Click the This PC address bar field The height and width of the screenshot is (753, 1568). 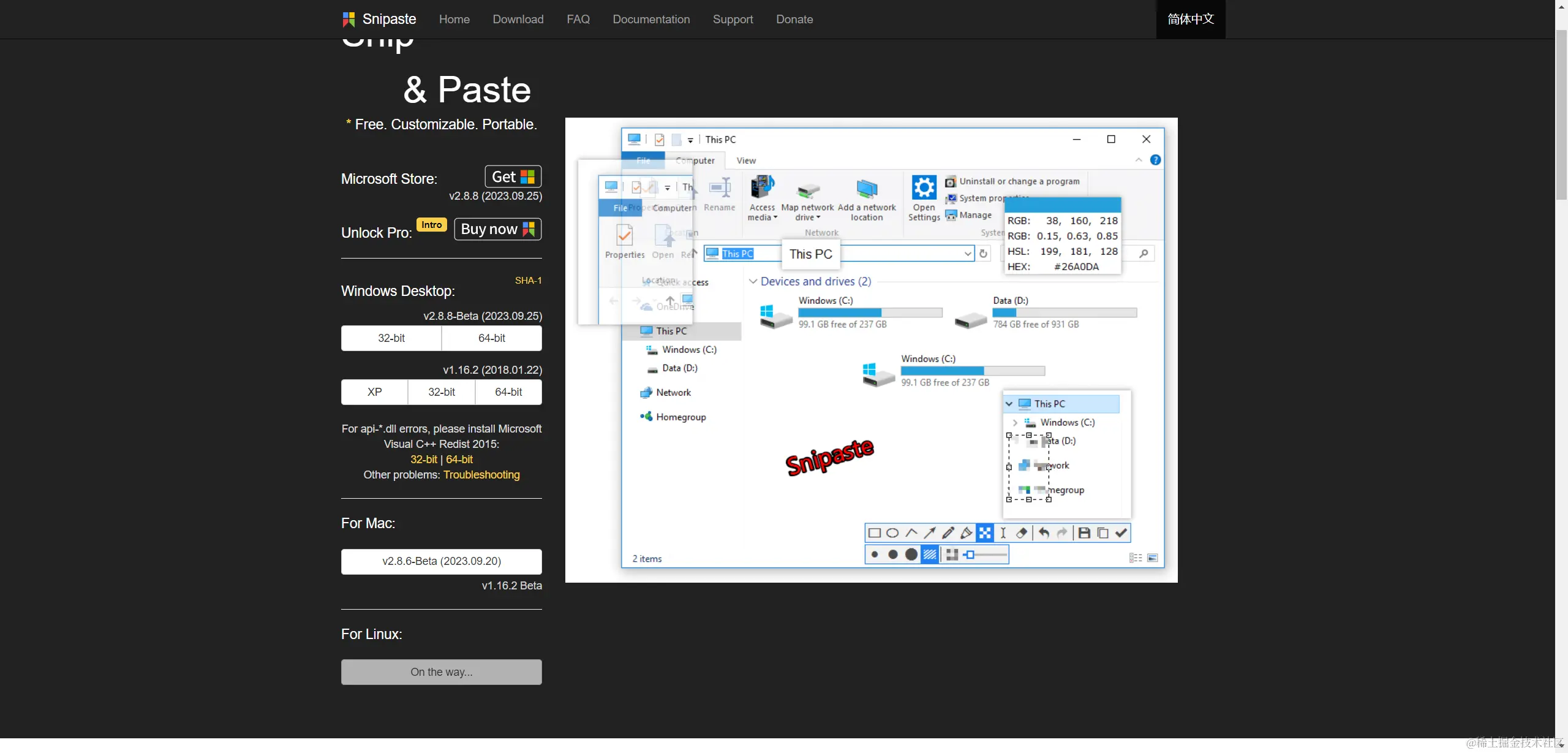pos(839,254)
